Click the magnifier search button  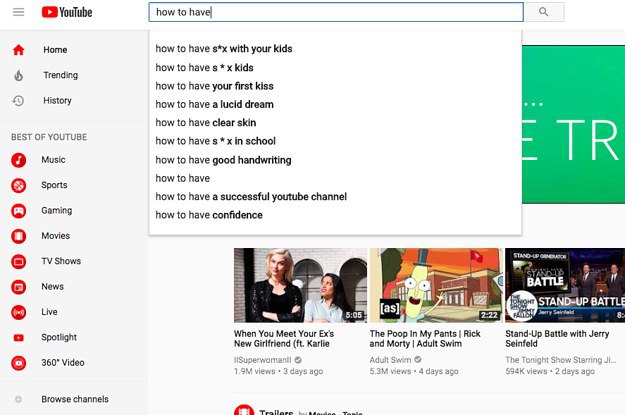(544, 12)
